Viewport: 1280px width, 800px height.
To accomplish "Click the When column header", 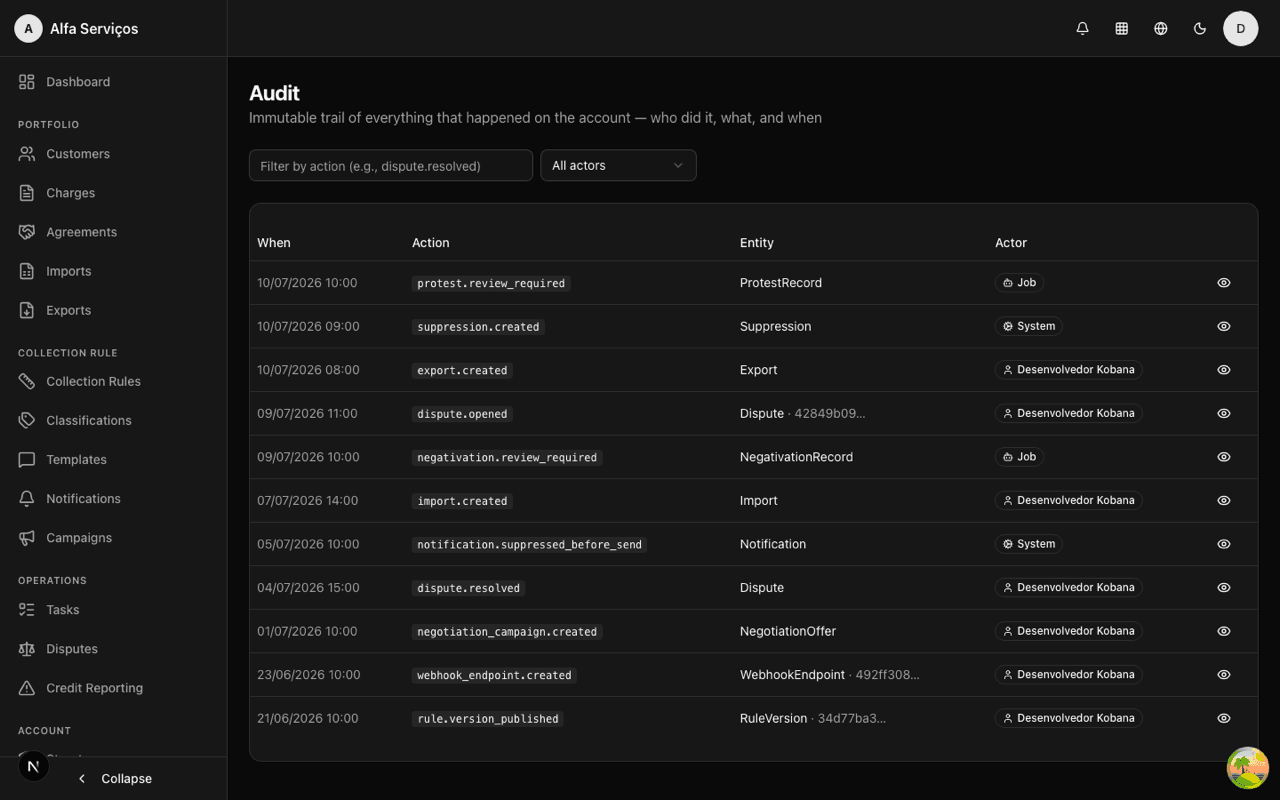I will (274, 243).
